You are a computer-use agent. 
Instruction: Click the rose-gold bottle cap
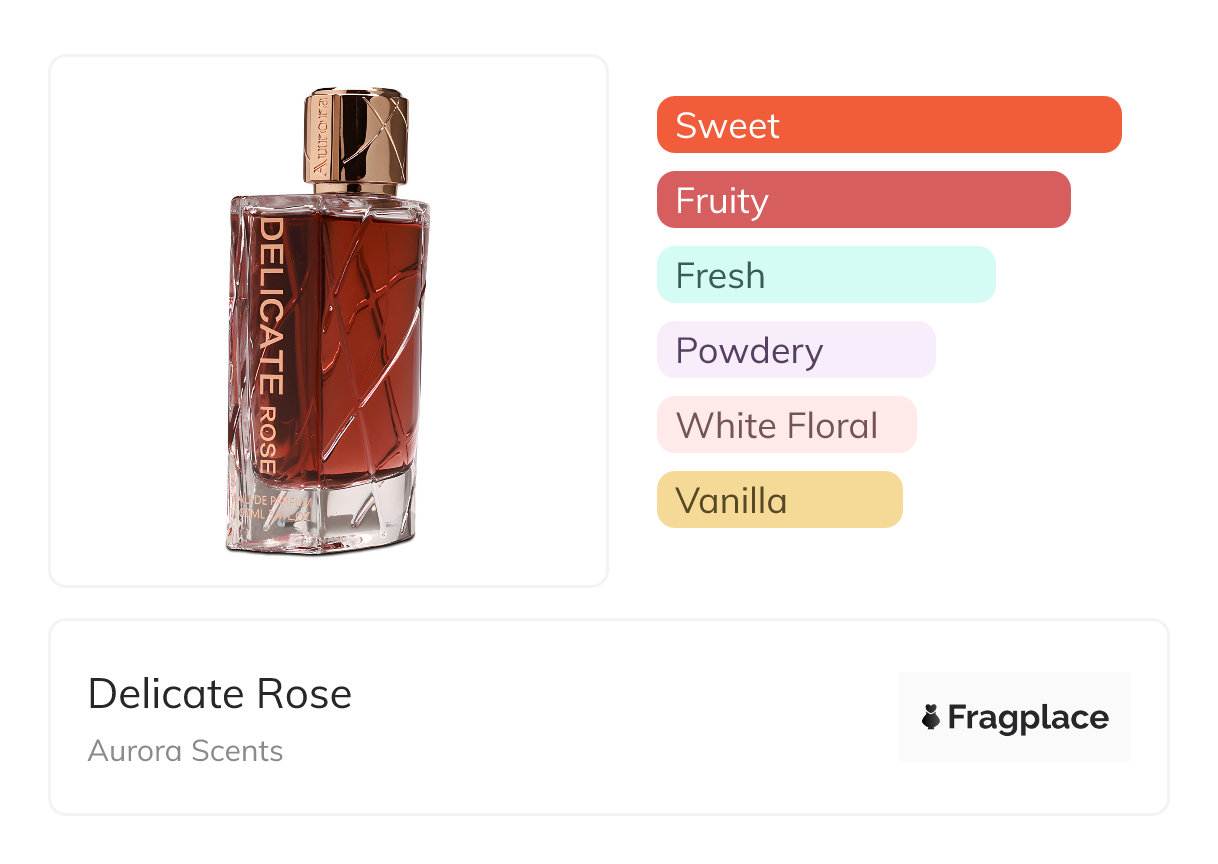357,140
